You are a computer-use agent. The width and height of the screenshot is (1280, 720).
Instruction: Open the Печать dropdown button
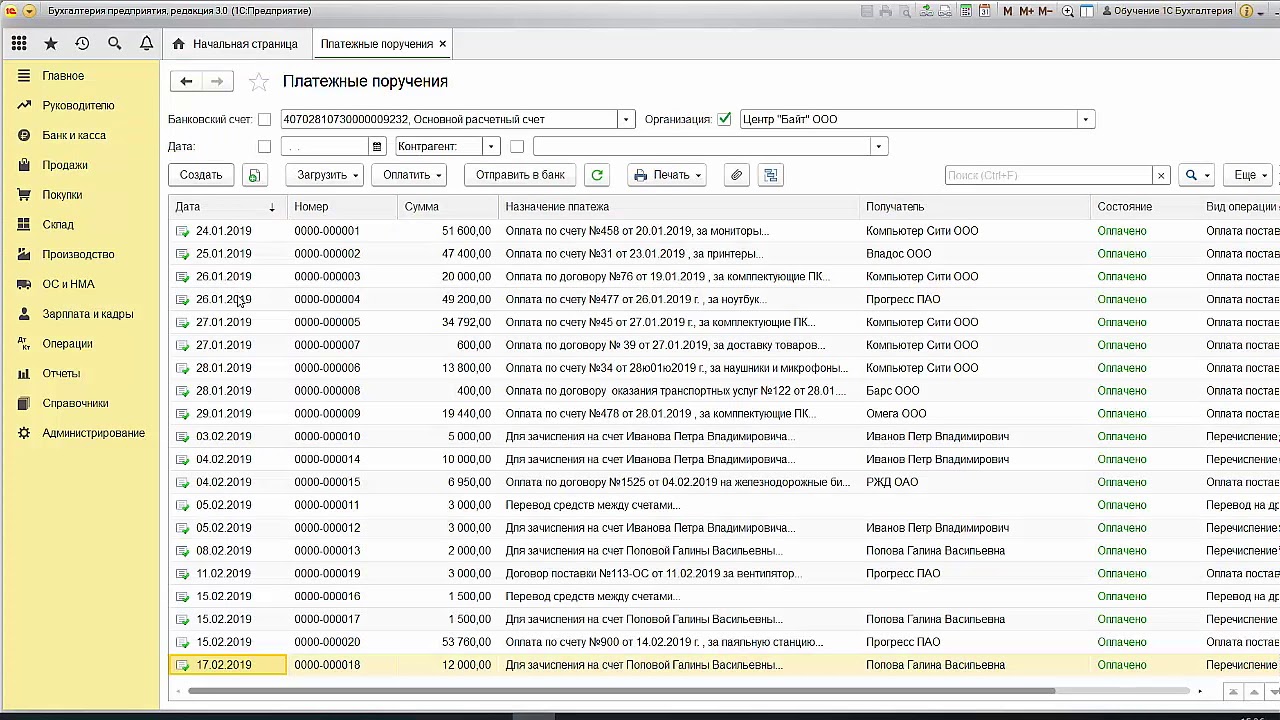(667, 175)
